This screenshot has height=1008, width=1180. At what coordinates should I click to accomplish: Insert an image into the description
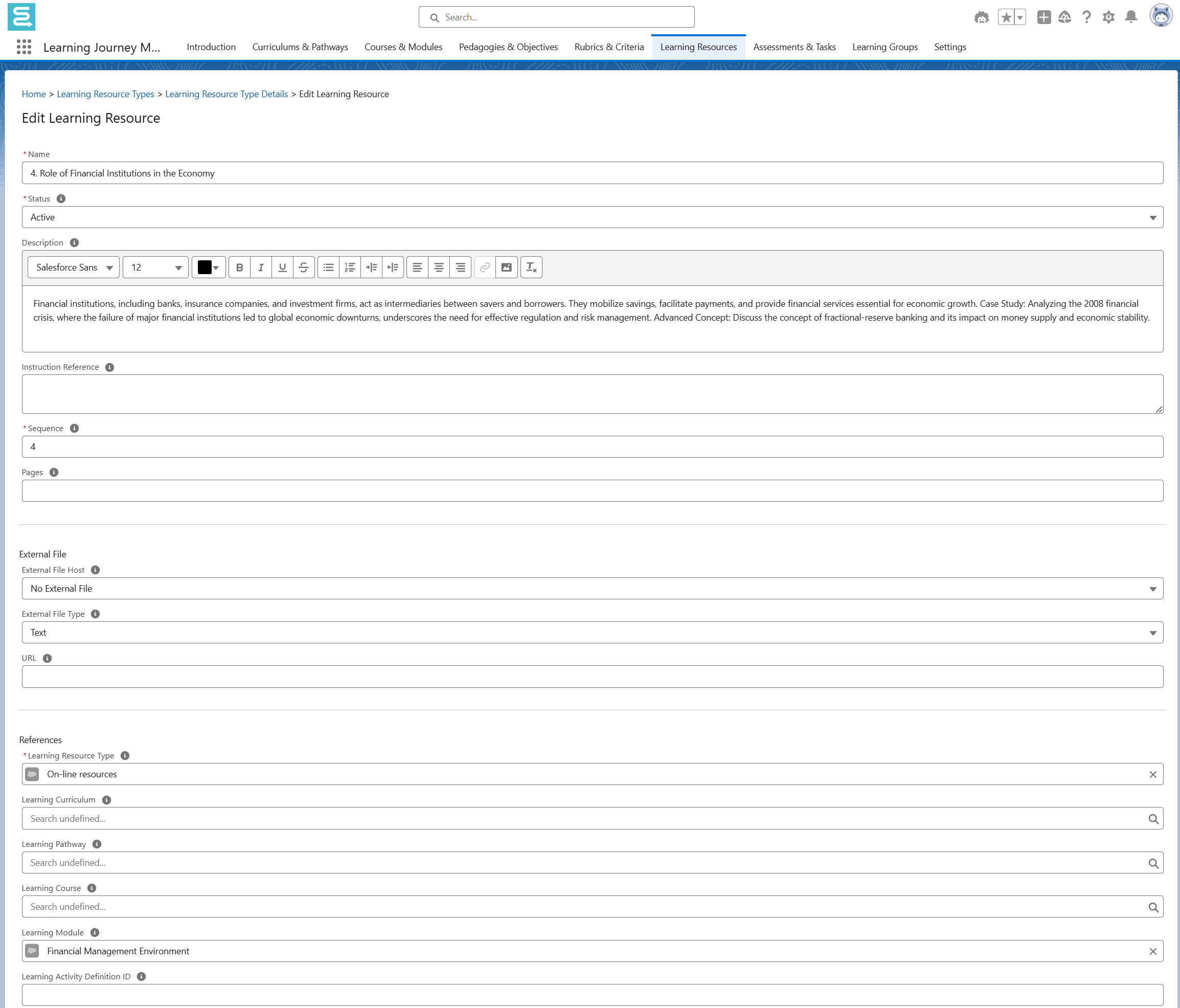(x=506, y=267)
